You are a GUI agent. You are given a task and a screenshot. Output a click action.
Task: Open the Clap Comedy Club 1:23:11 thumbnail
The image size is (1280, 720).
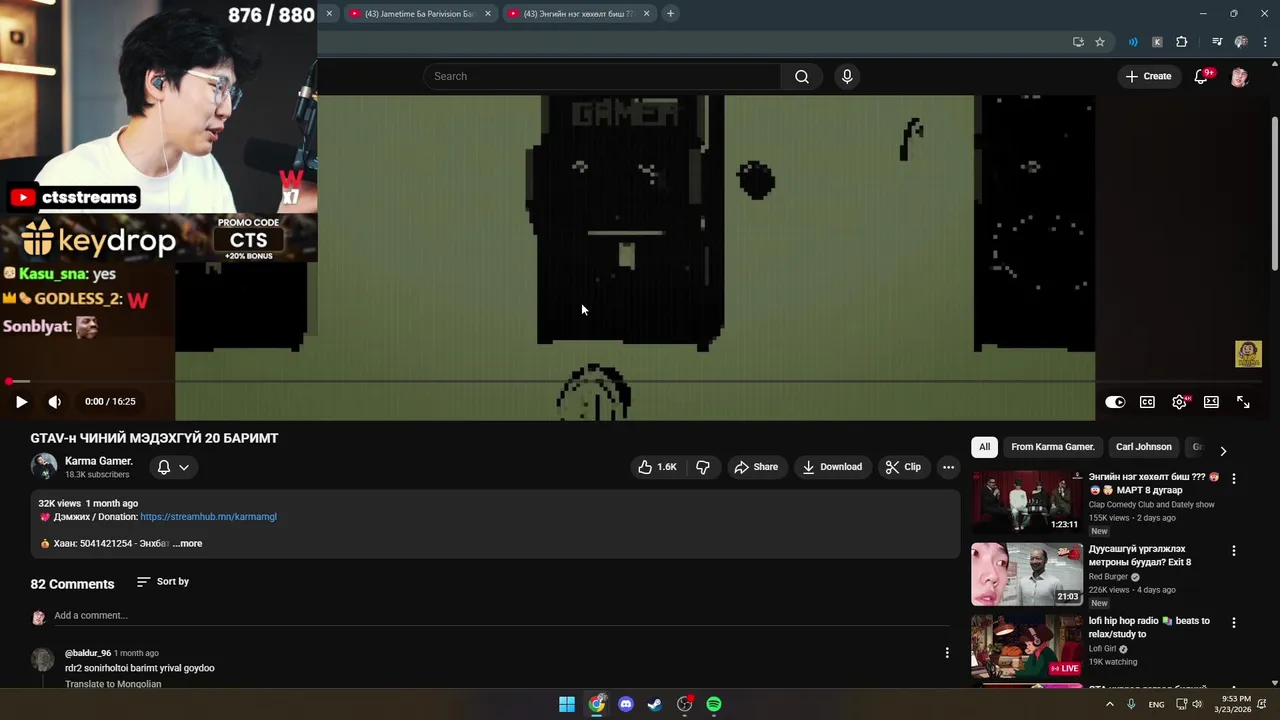(x=1027, y=502)
